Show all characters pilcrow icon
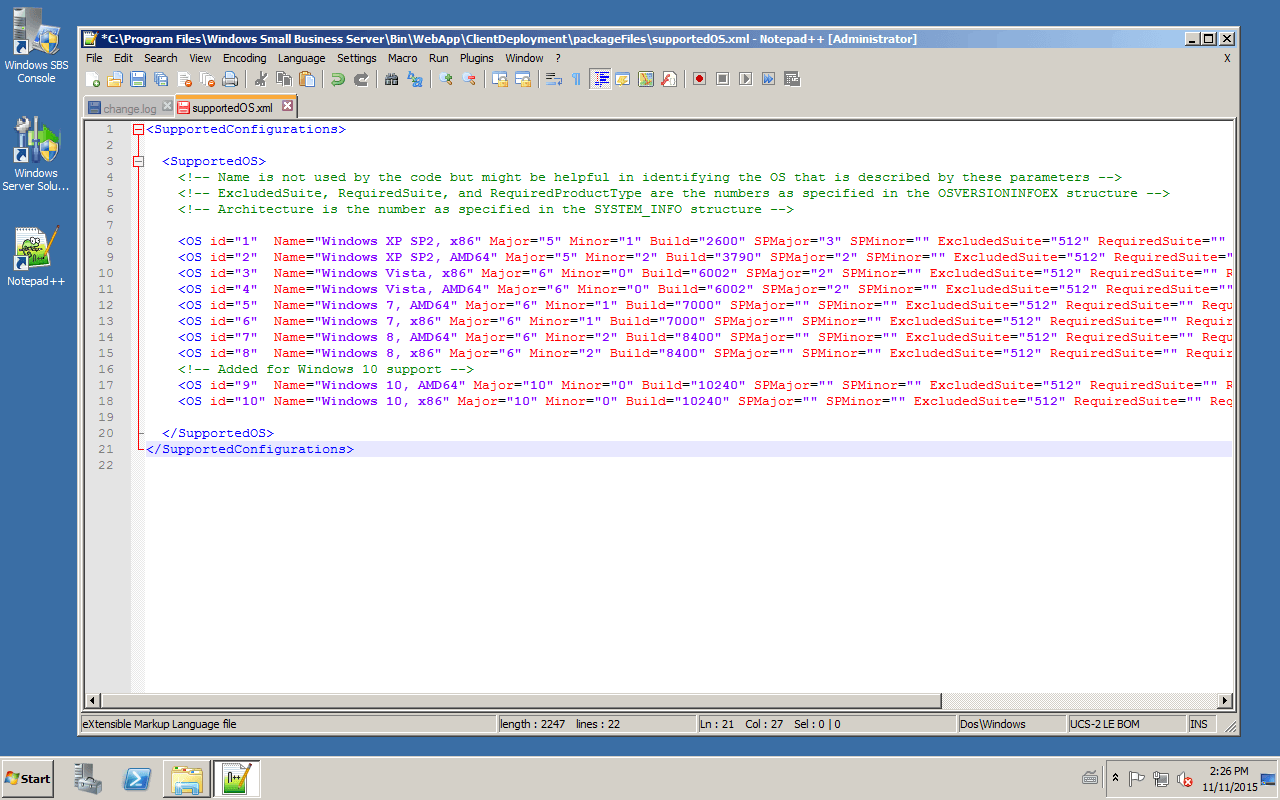 576,79
